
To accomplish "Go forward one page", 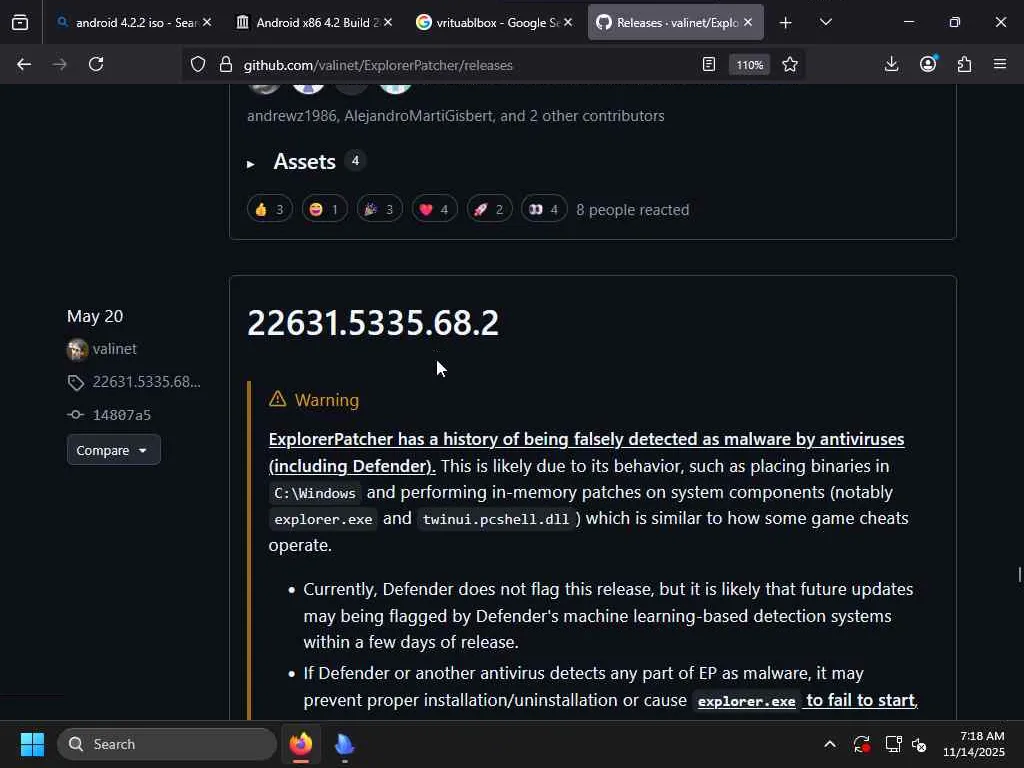I will click(x=60, y=64).
